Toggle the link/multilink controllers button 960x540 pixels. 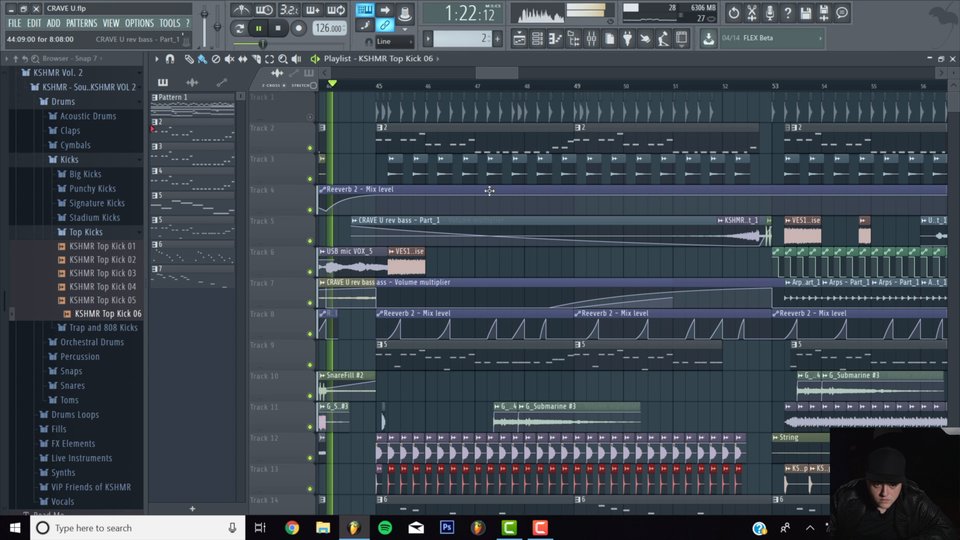coord(384,25)
